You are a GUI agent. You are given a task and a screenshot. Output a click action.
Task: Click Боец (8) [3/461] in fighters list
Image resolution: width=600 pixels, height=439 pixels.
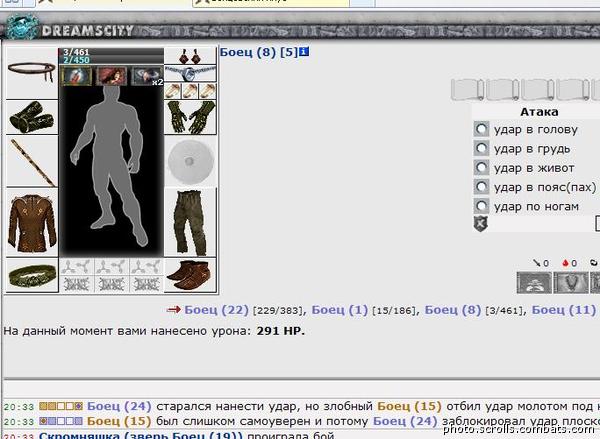[453, 310]
